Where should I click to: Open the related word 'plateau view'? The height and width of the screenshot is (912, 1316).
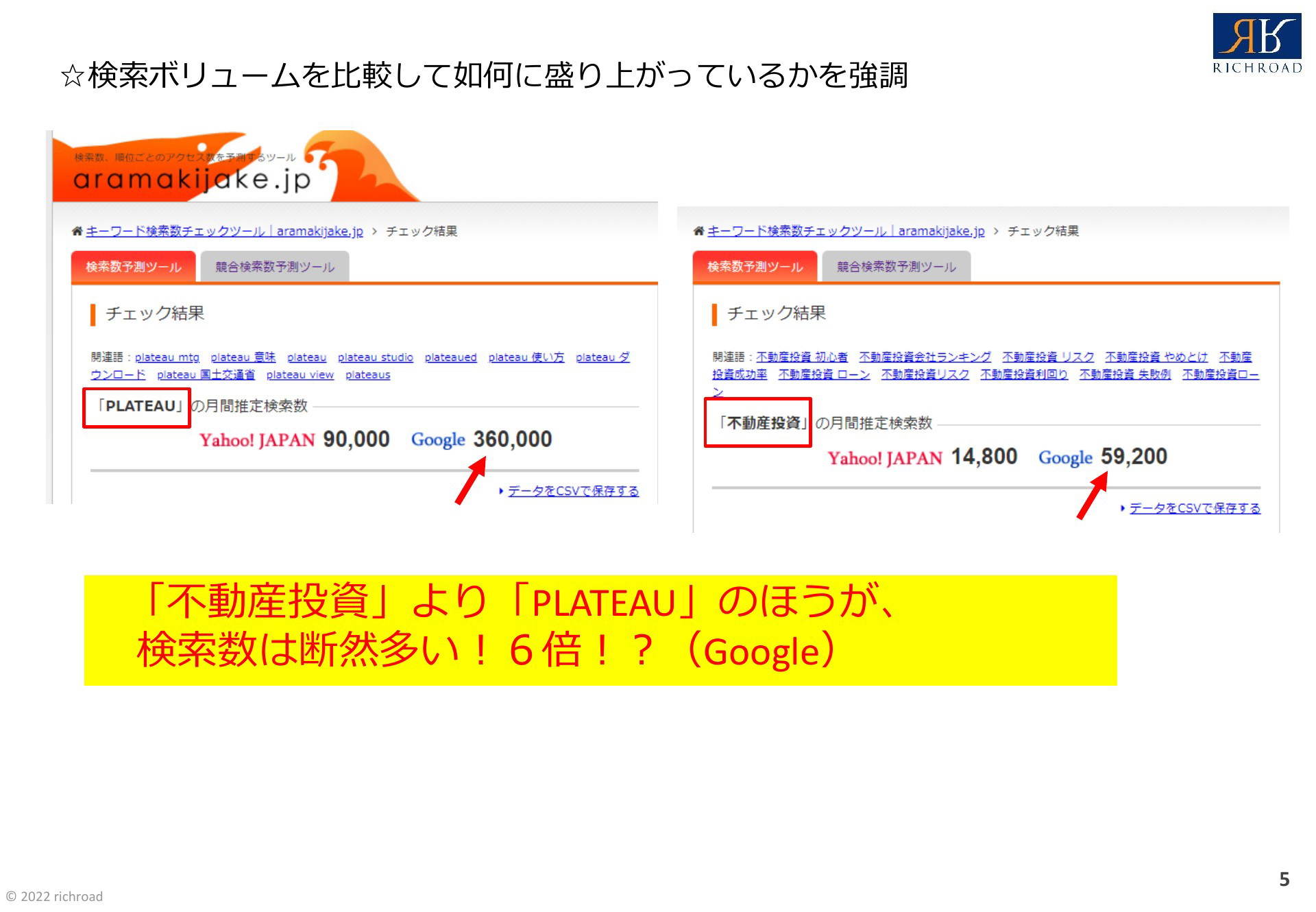(x=300, y=375)
